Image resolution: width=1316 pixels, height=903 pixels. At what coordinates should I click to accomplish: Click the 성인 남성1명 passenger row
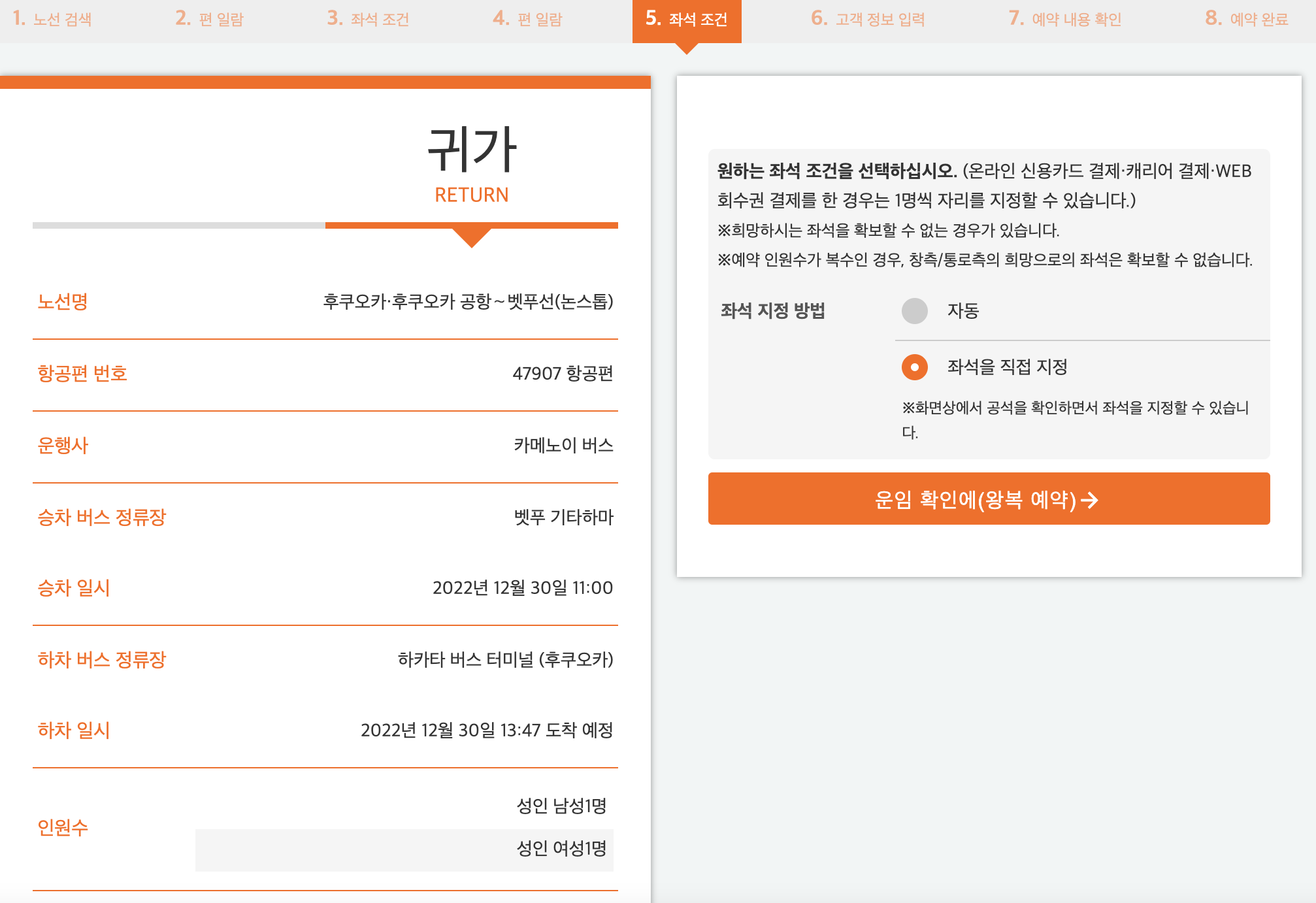pos(561,806)
